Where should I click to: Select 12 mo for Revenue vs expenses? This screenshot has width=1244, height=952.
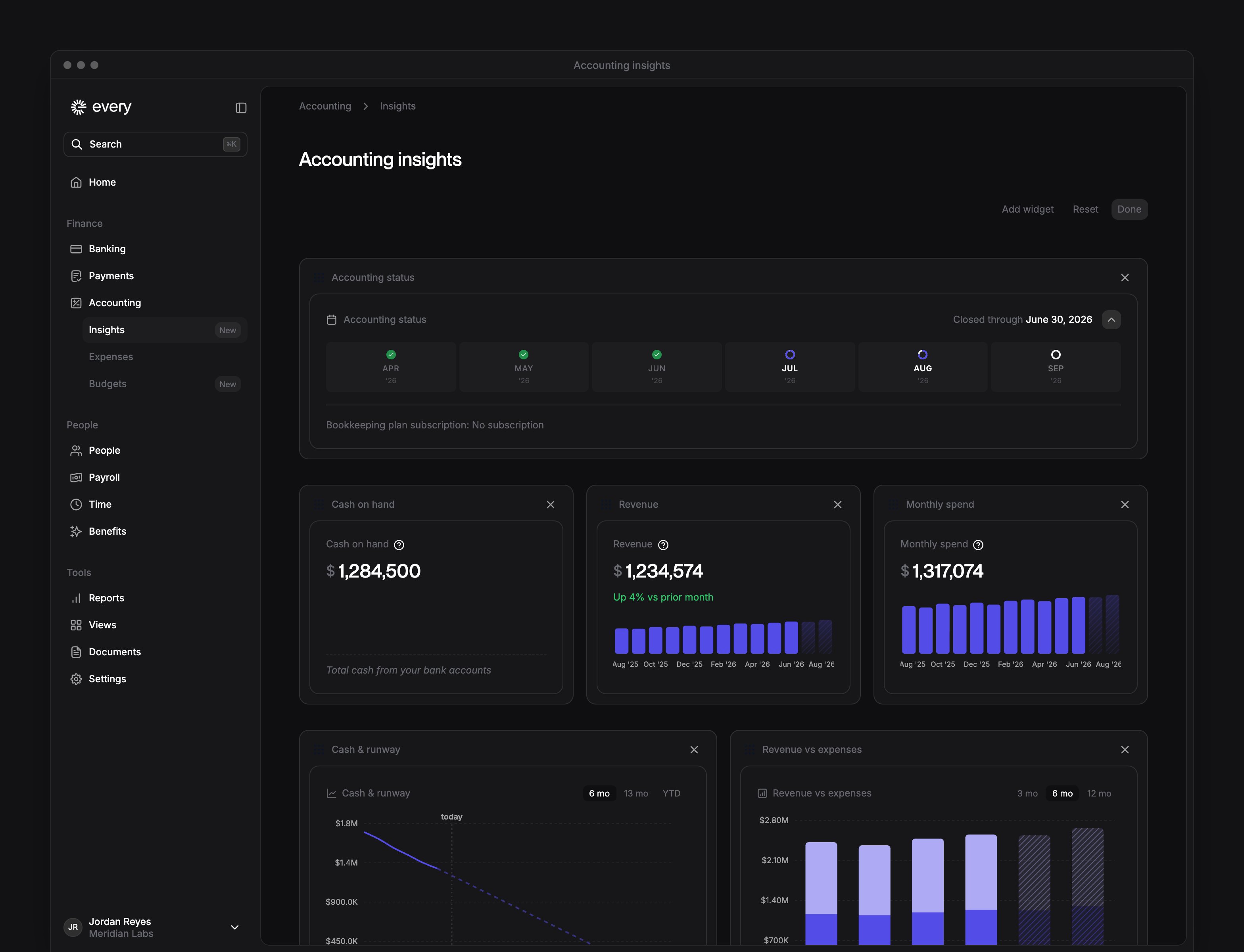(1099, 793)
